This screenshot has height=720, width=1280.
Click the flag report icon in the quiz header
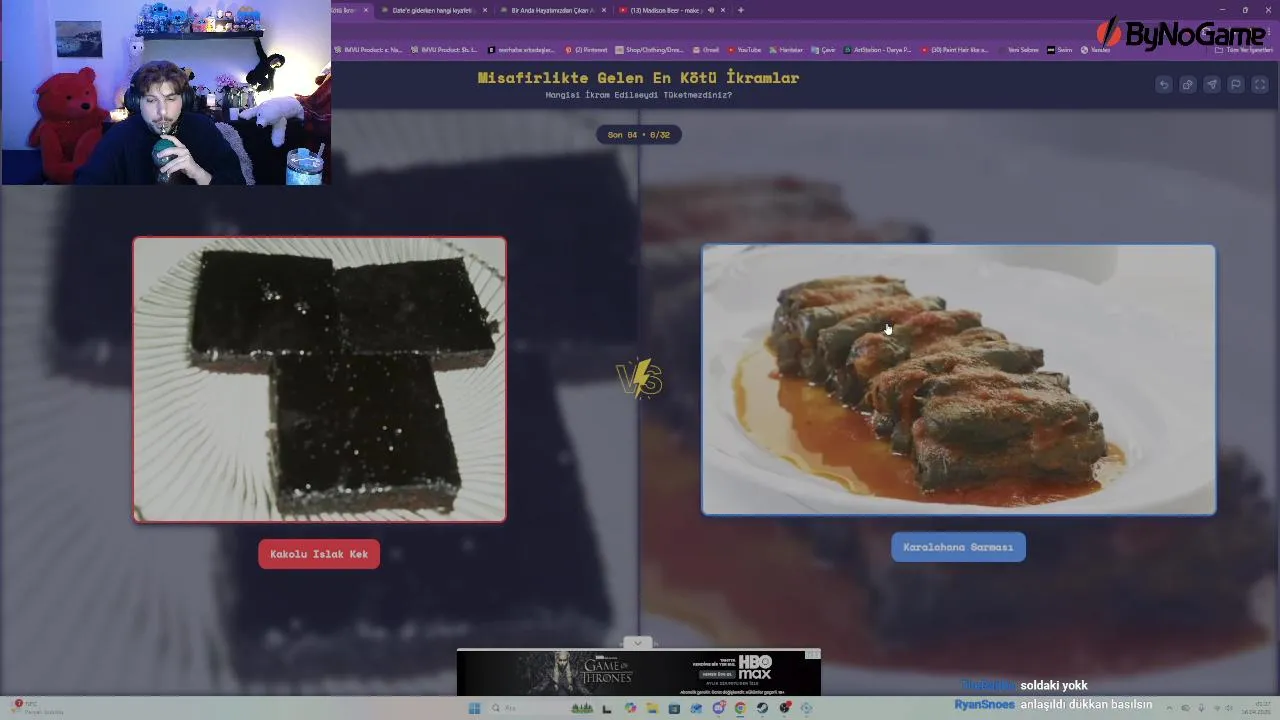[x=1236, y=85]
